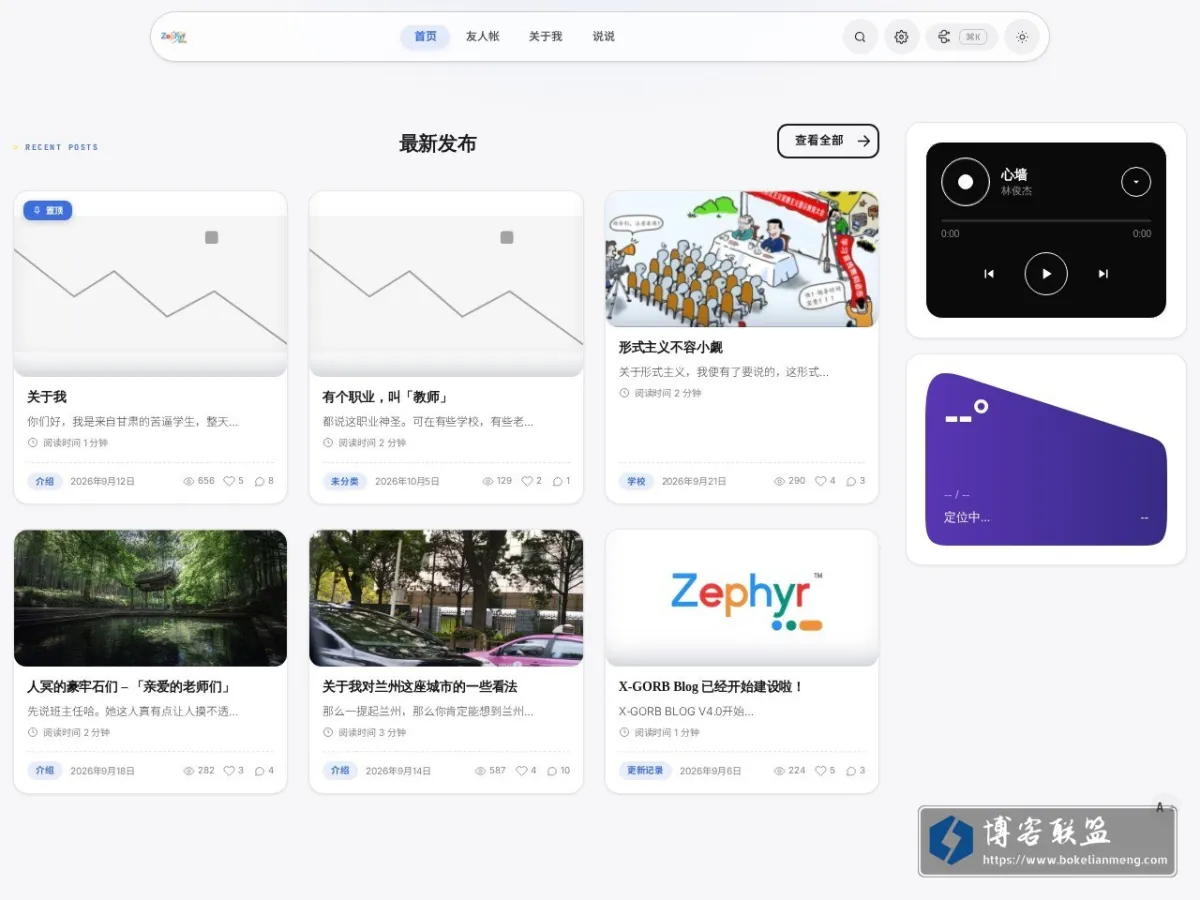Click the views eye icon showing 282

pos(189,771)
